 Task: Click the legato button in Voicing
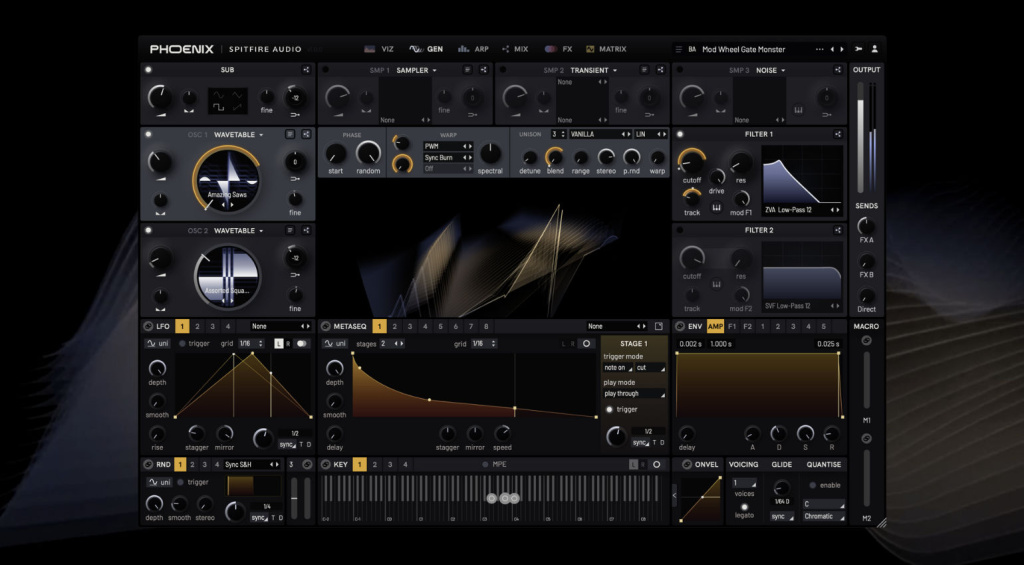coord(744,507)
